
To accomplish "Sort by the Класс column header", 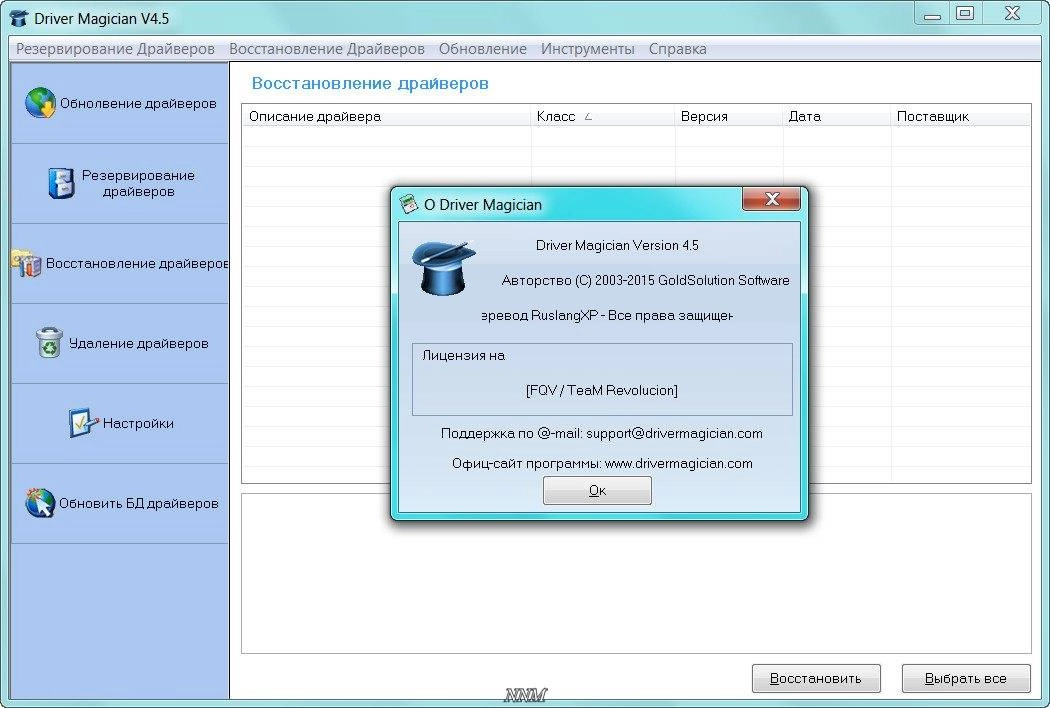I will [x=603, y=116].
